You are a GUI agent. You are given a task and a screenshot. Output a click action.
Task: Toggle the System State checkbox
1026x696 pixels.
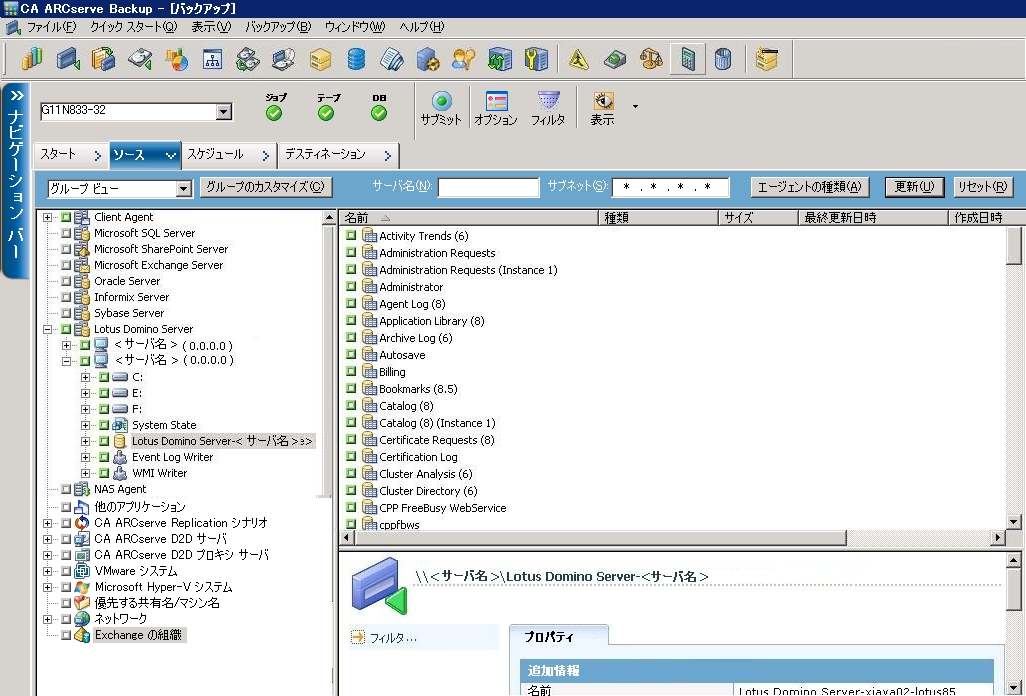pyautogui.click(x=104, y=425)
